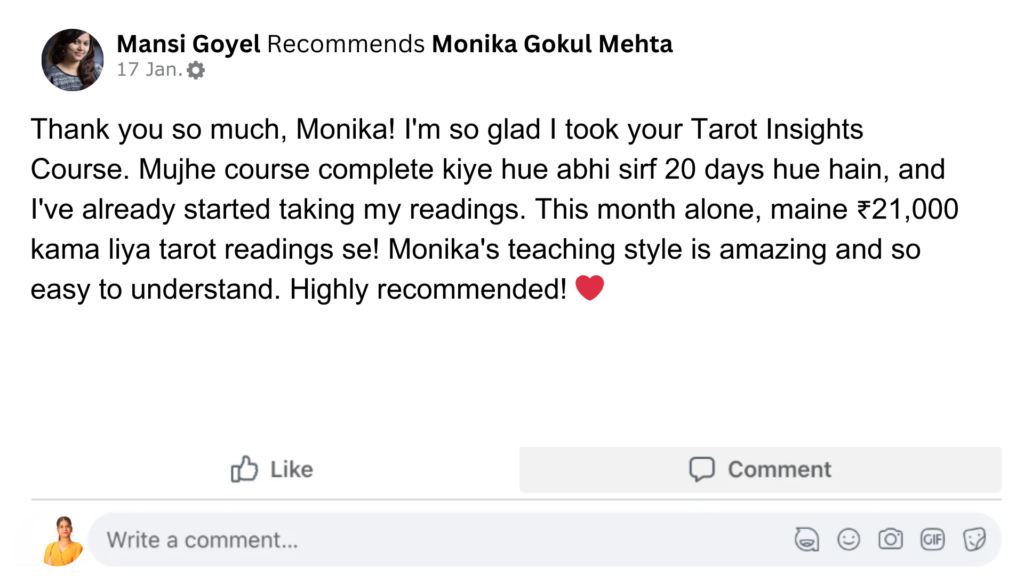Click the commenter avatar beside comment box
Image resolution: width=1024 pixels, height=576 pixels.
pos(62,540)
